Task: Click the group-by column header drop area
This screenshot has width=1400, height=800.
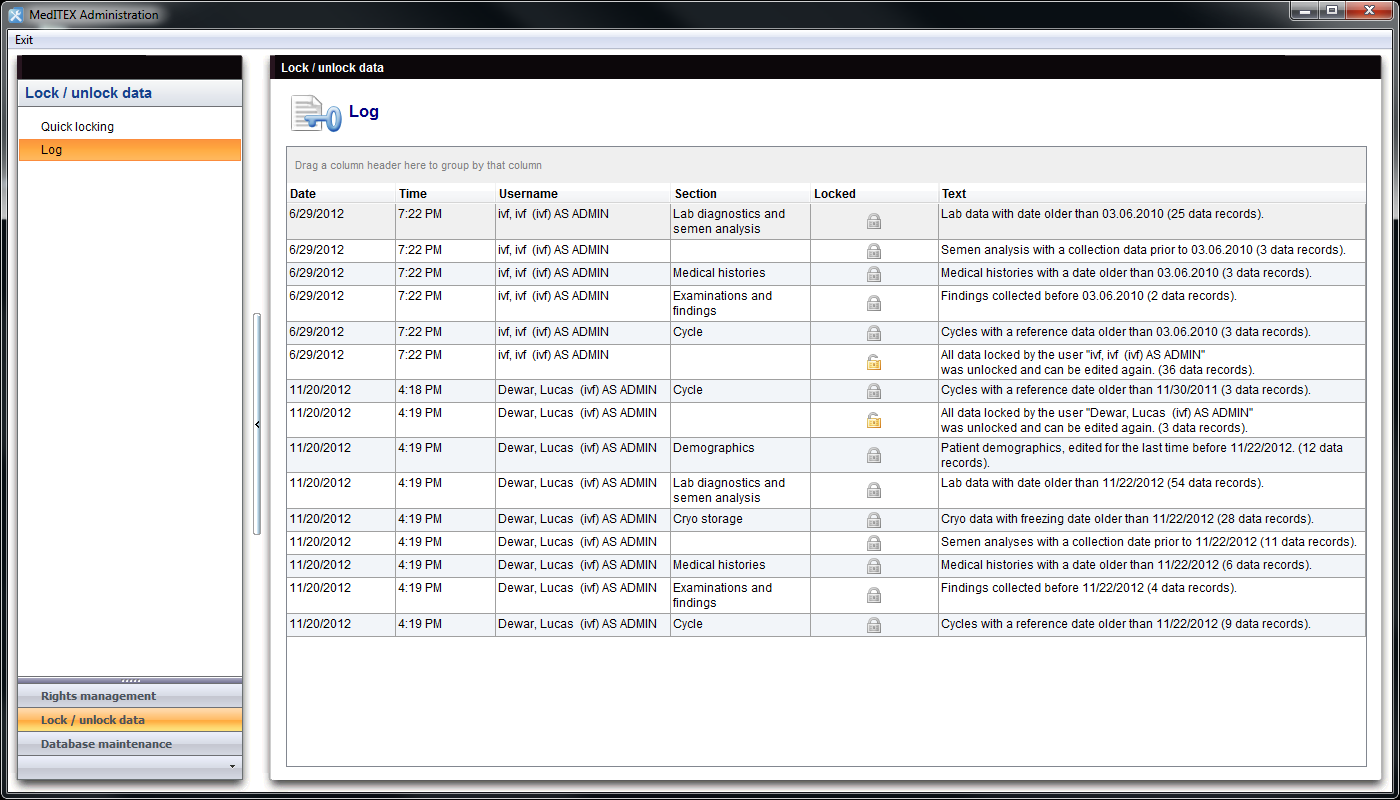Action: (826, 165)
